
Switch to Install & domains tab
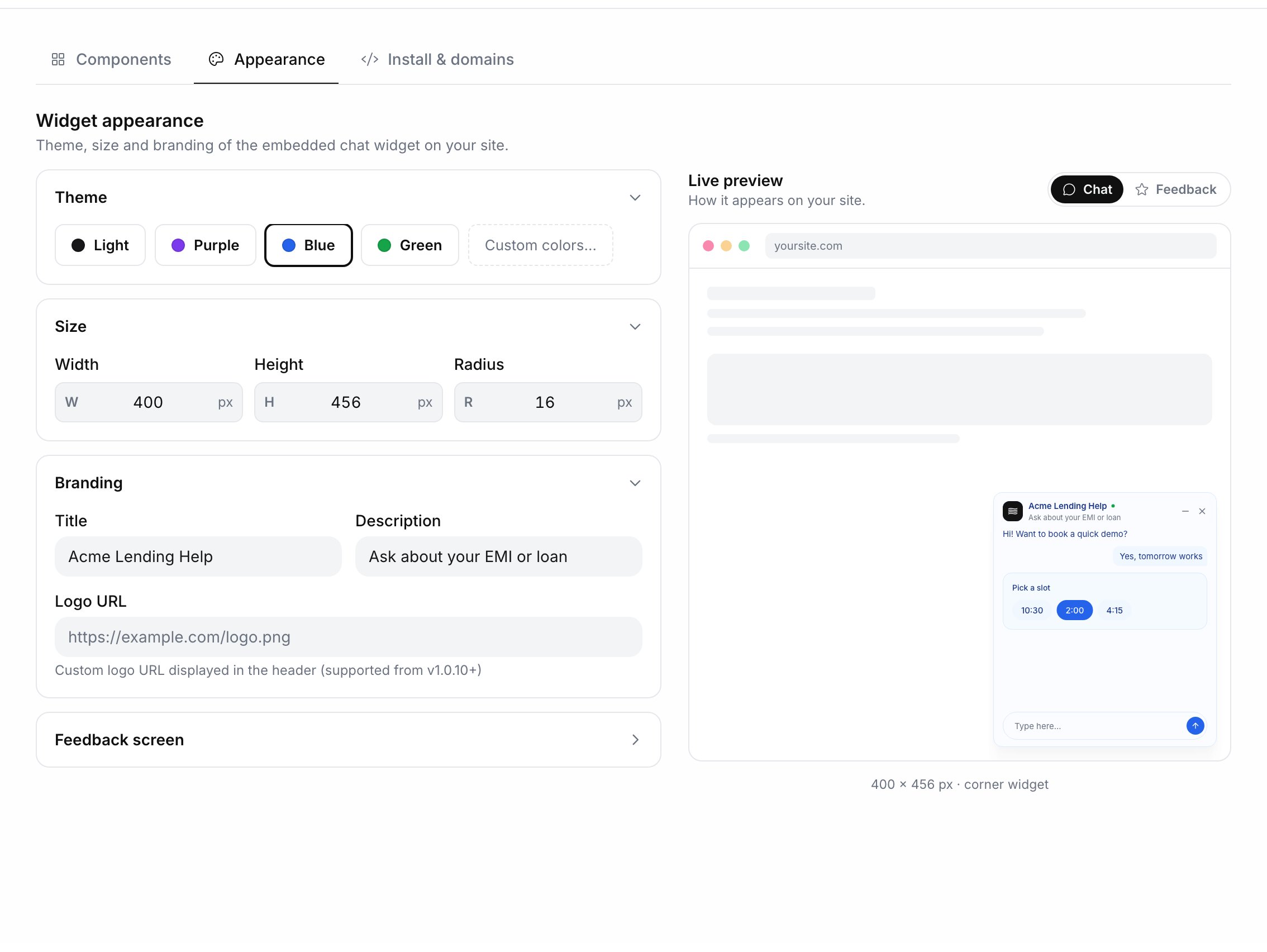click(x=437, y=60)
